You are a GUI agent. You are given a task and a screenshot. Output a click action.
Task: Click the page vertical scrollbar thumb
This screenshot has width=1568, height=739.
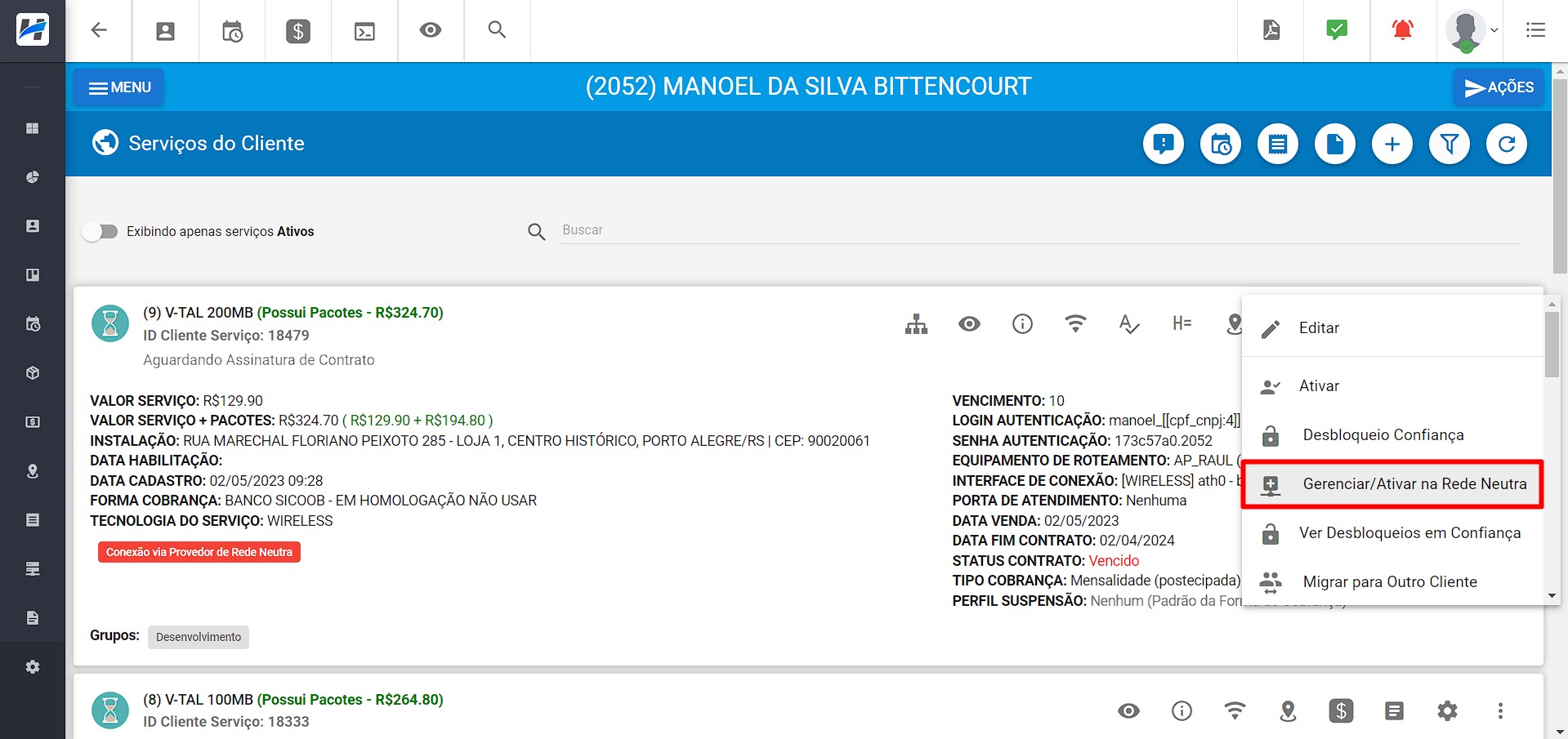[1560, 176]
